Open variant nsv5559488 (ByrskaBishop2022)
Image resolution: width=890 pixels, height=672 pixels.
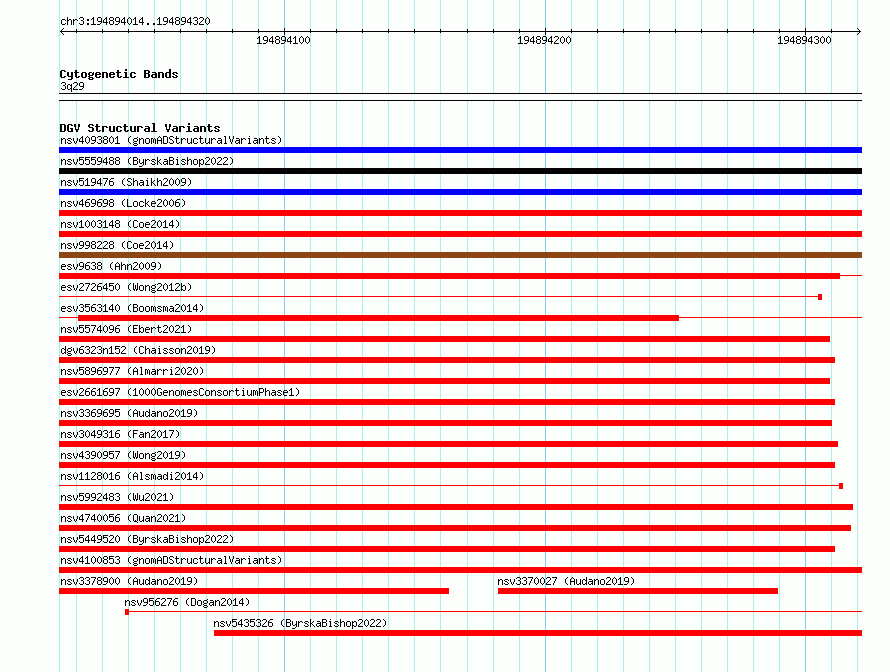click(147, 161)
